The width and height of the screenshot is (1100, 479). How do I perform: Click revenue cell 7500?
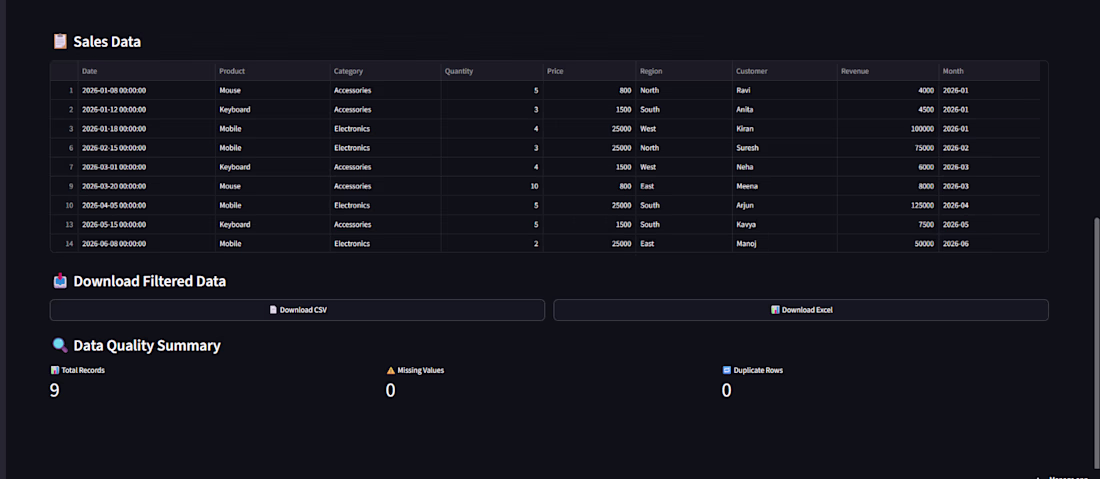887,224
